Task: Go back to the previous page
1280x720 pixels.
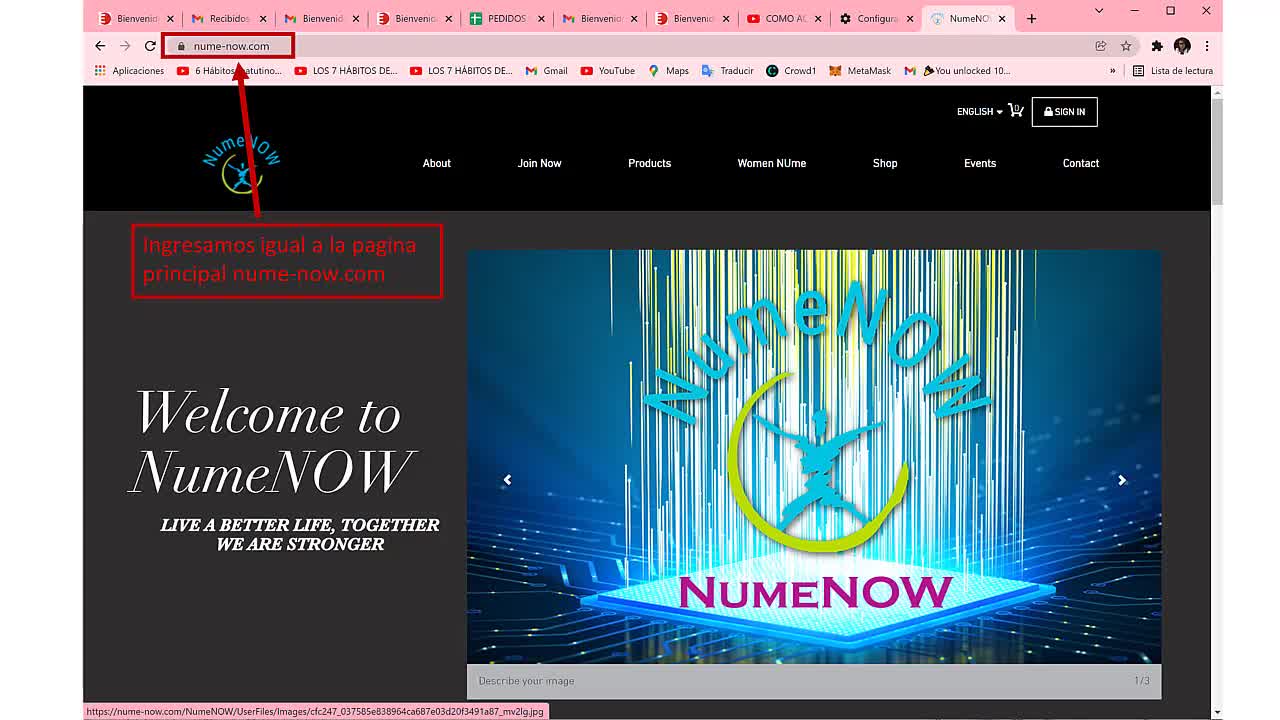Action: click(x=100, y=46)
